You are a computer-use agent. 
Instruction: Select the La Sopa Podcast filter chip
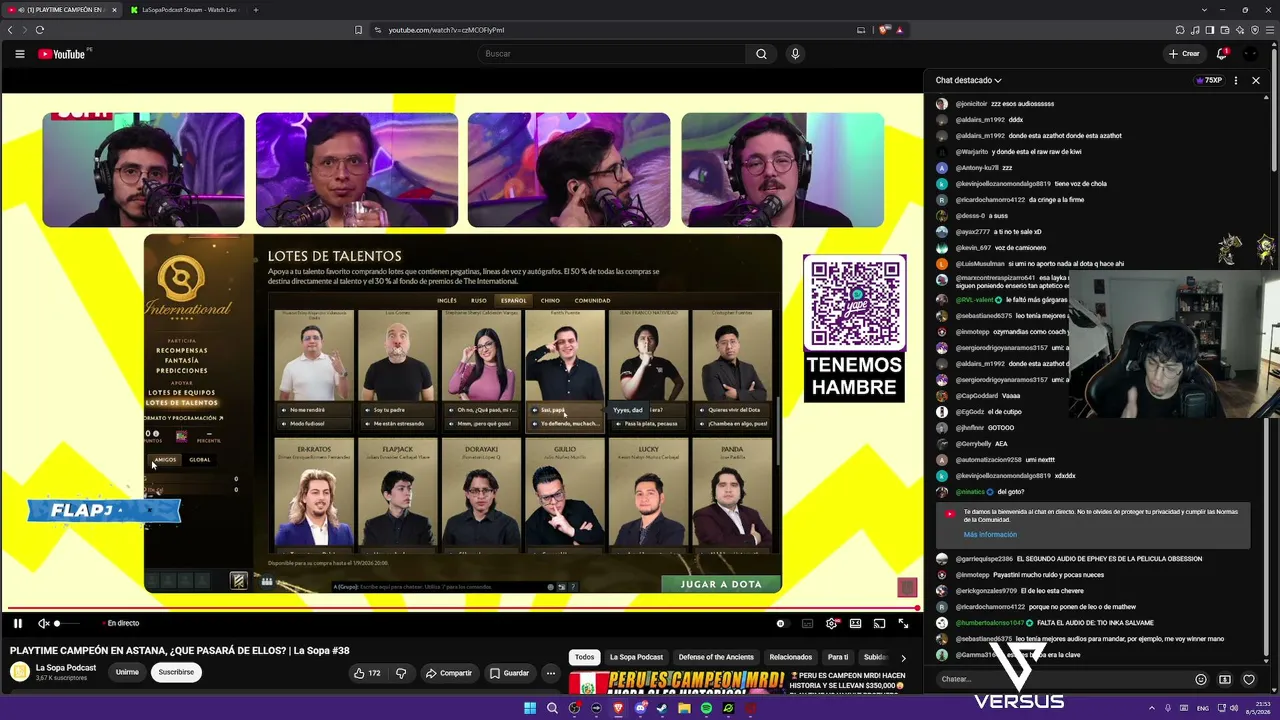pos(636,657)
